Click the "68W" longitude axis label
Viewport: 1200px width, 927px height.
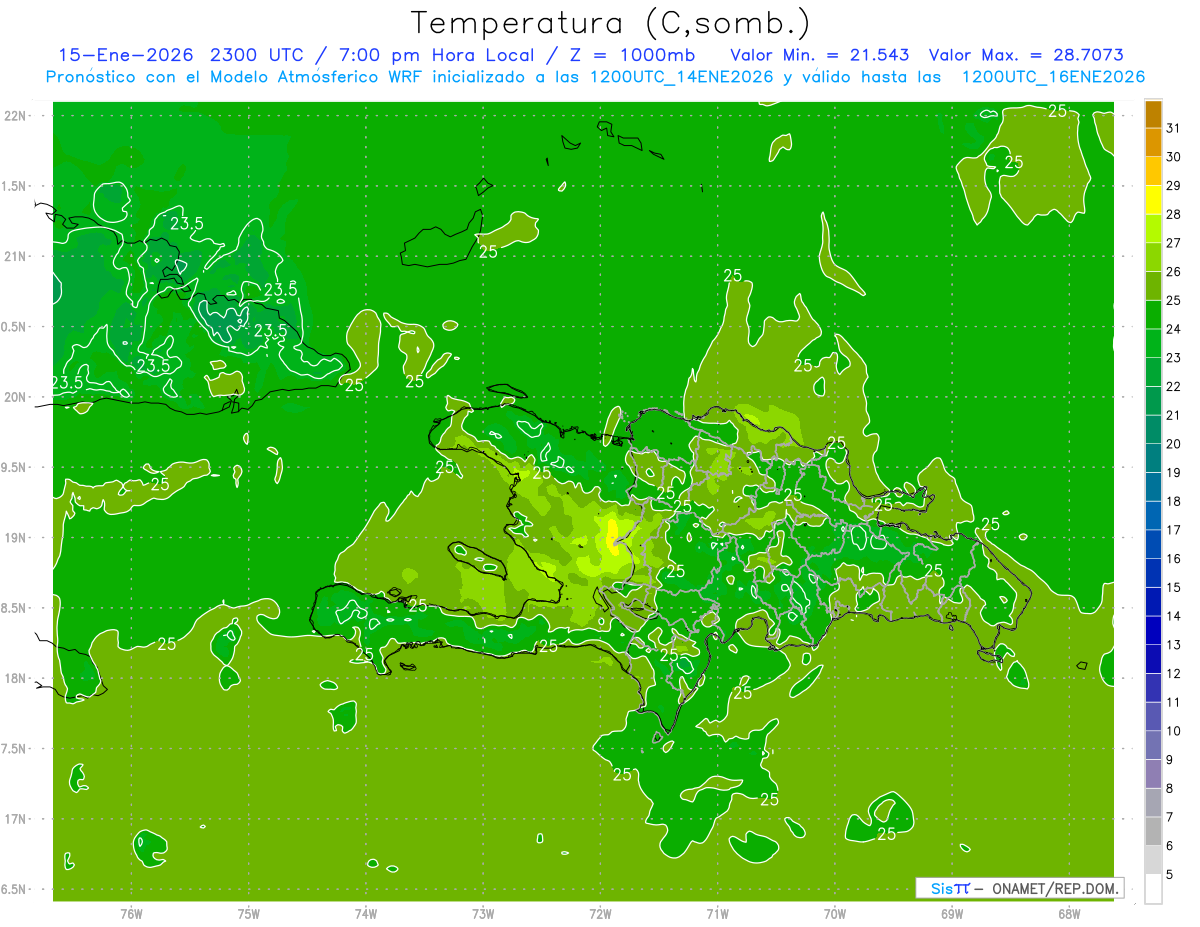1069,914
